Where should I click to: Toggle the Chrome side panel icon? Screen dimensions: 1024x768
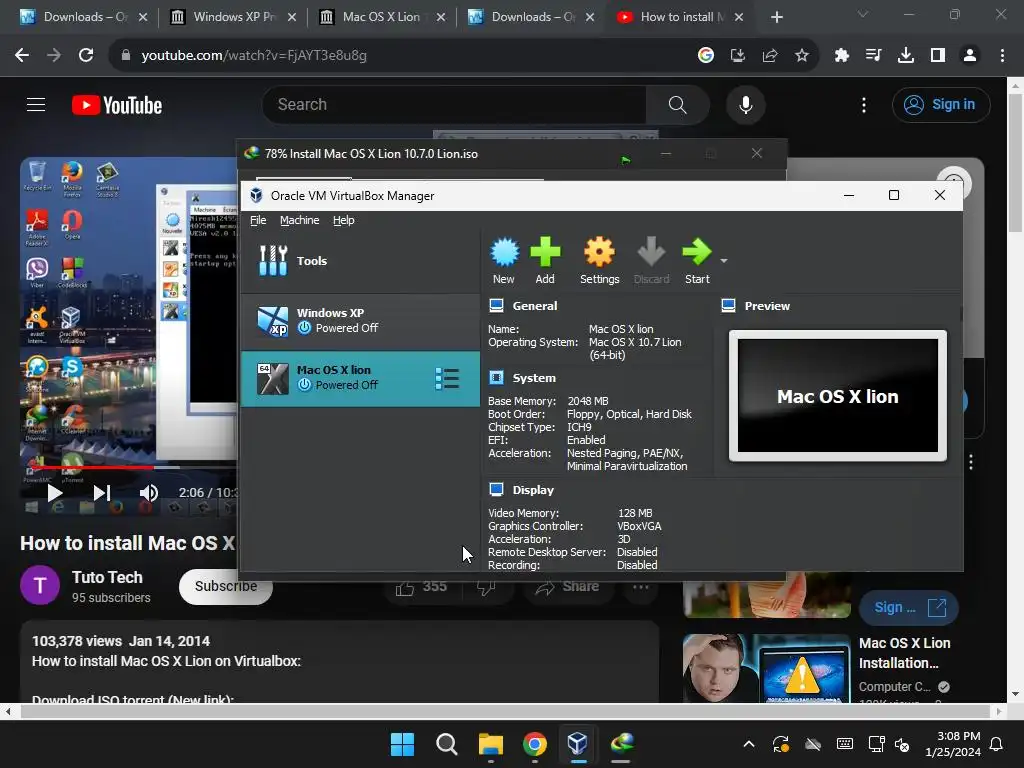coord(938,56)
